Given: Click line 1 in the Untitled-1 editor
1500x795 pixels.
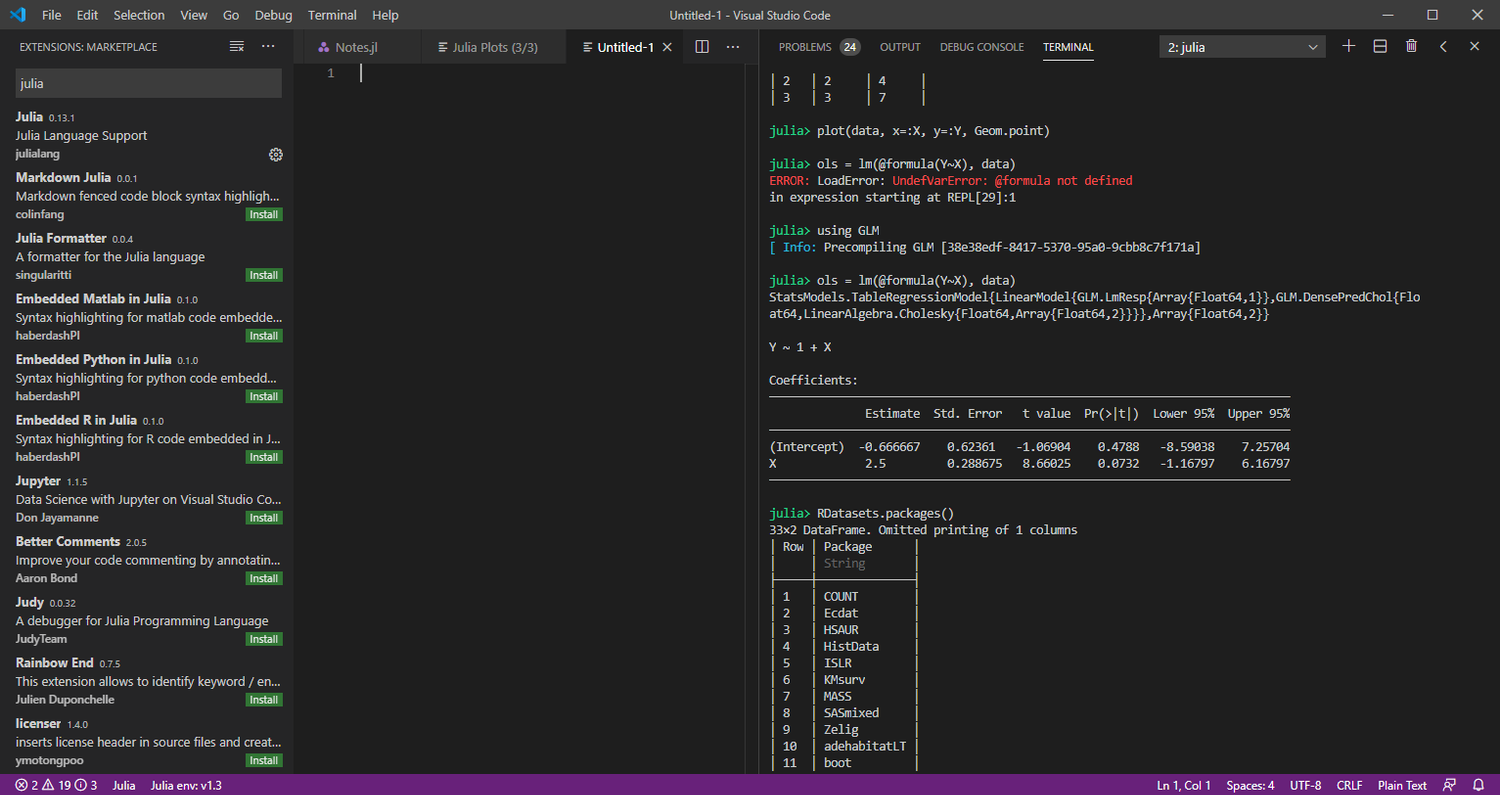Looking at the screenshot, I should [x=550, y=73].
